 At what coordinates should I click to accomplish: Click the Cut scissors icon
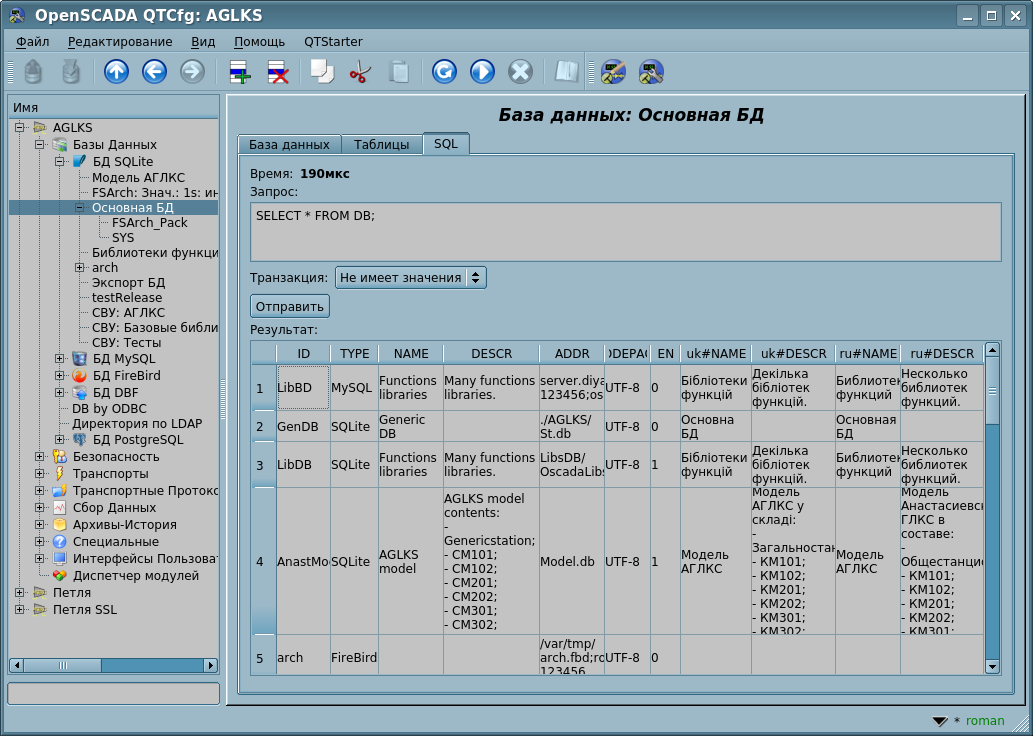click(x=360, y=72)
